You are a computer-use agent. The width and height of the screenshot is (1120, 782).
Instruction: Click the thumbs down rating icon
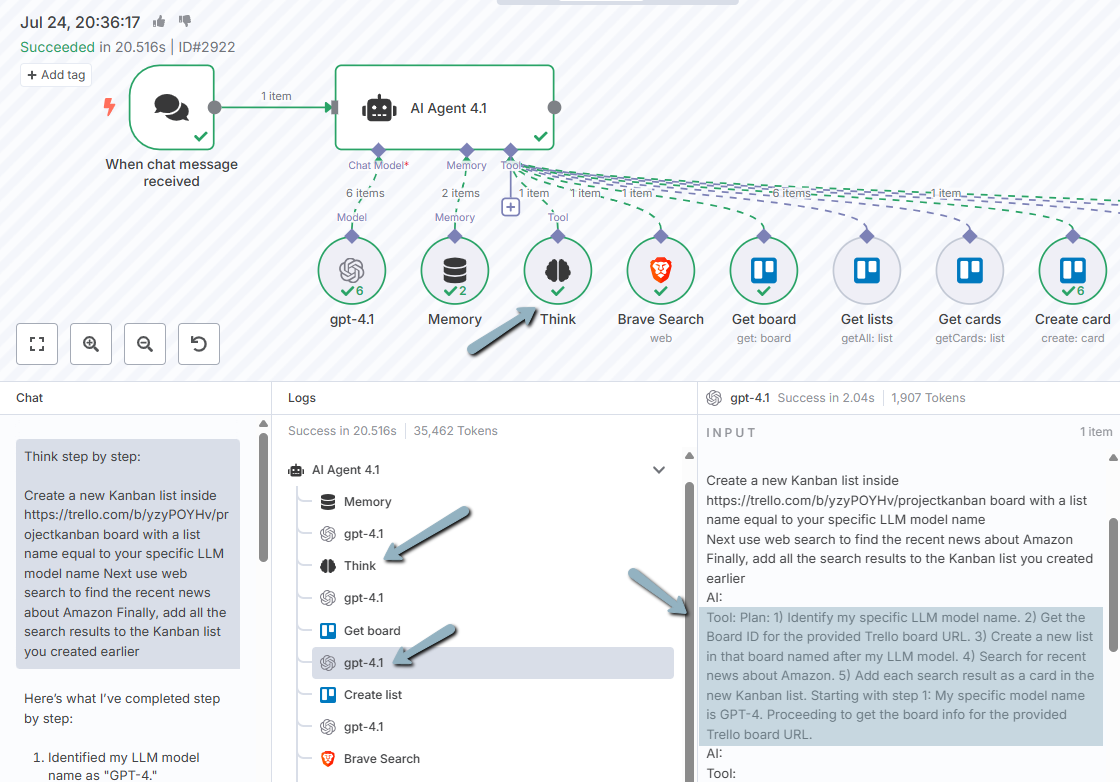[185, 21]
